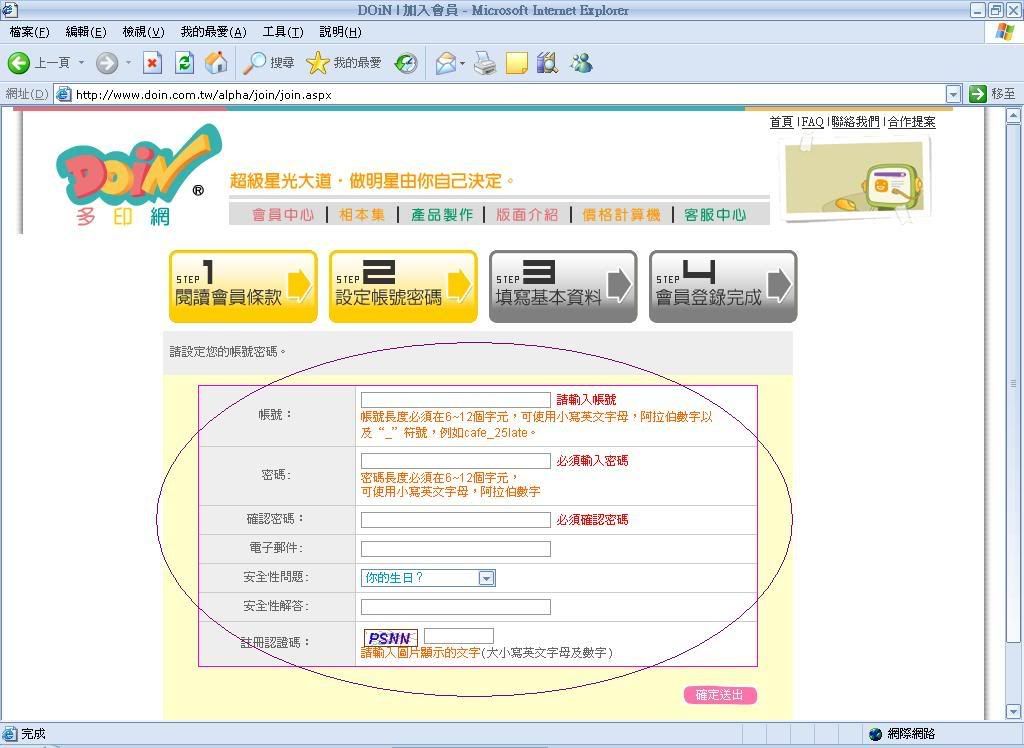Go to Home page icon
1024x748 pixels.
(x=215, y=63)
